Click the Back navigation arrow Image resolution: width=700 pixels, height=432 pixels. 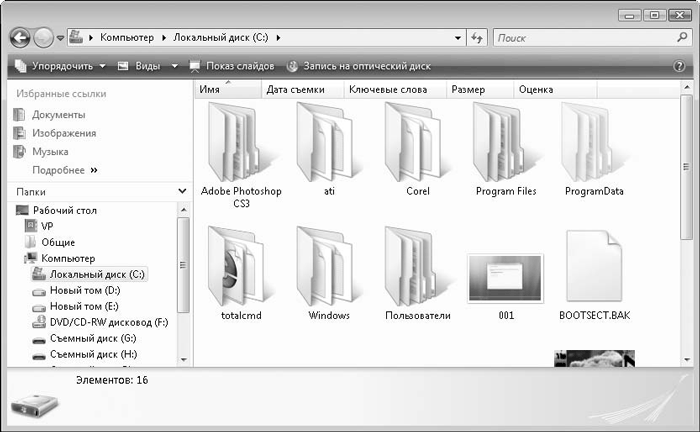20,38
